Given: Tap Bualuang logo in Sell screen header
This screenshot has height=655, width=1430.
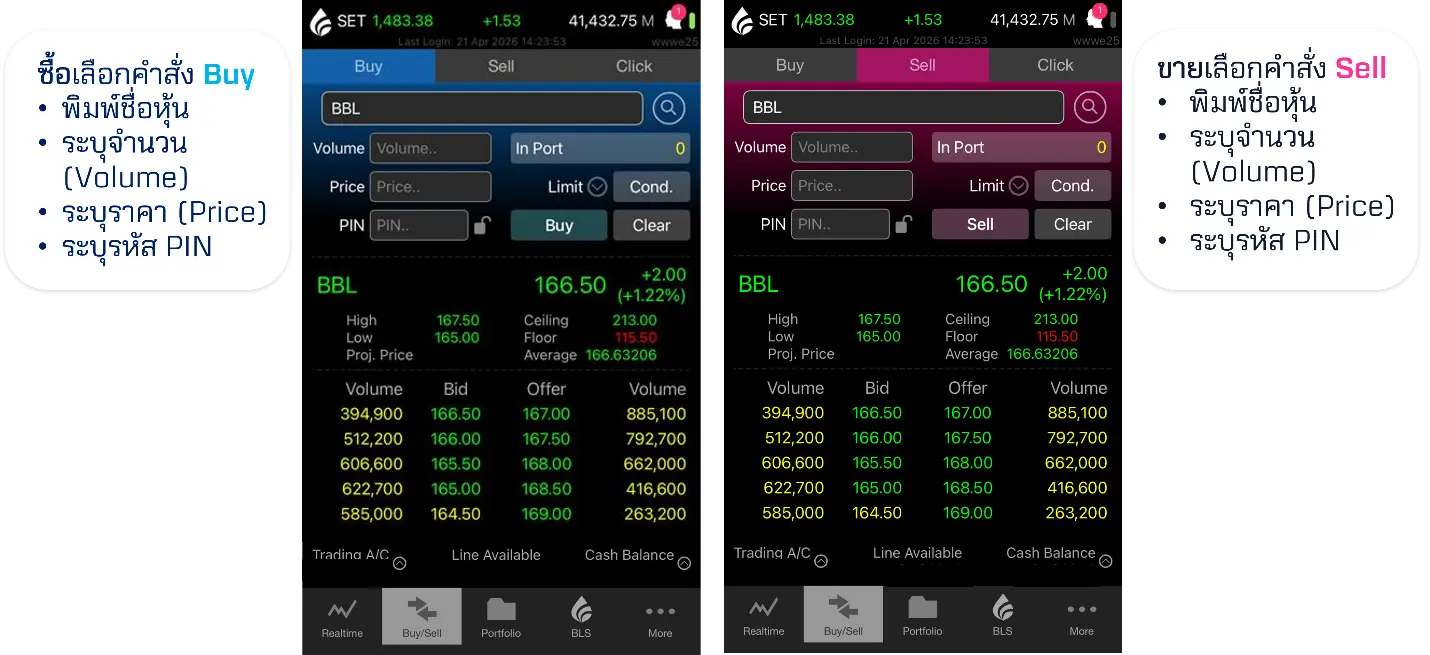Looking at the screenshot, I should coord(742,20).
